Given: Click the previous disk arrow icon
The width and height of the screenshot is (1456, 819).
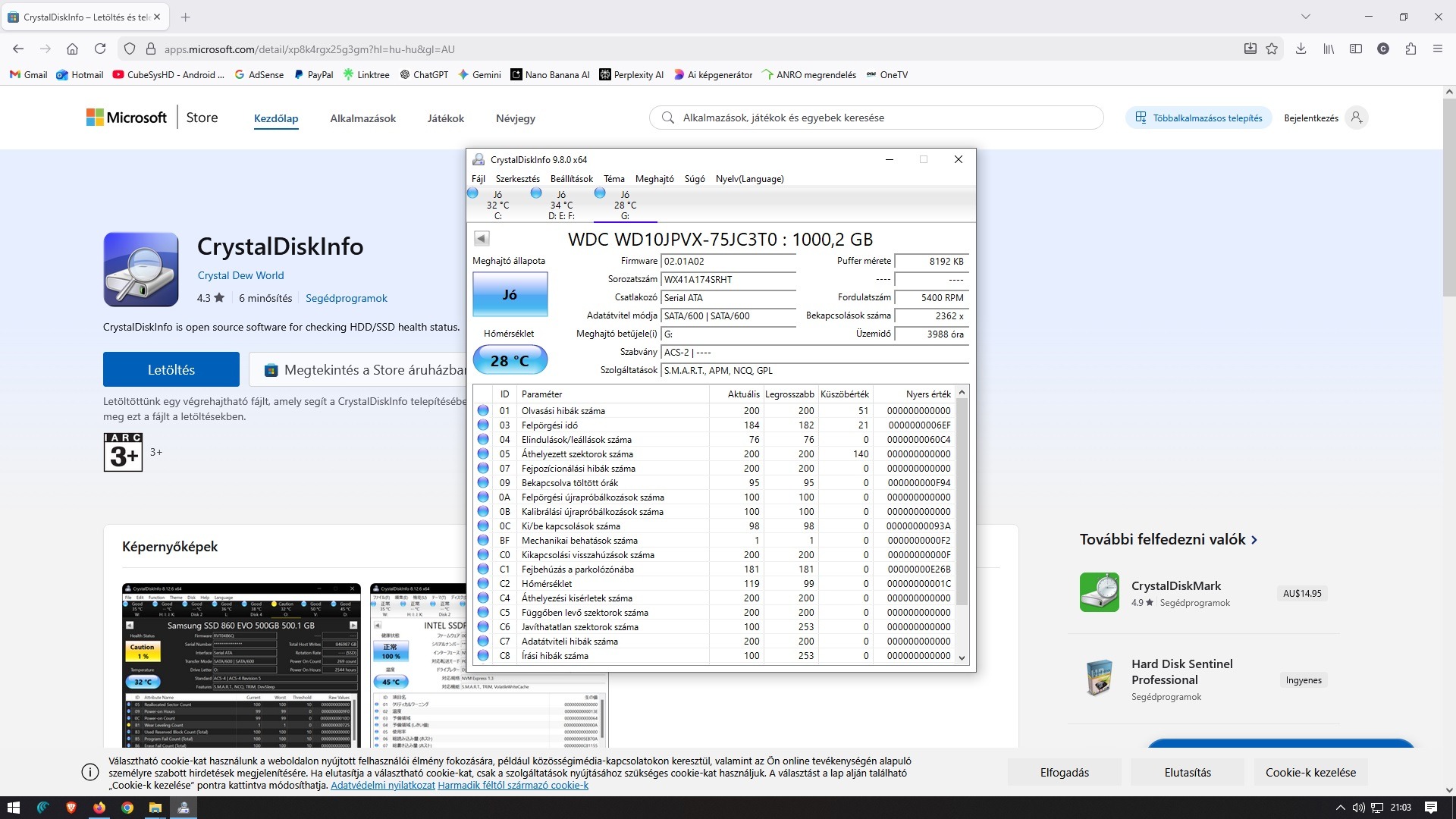Looking at the screenshot, I should (482, 239).
